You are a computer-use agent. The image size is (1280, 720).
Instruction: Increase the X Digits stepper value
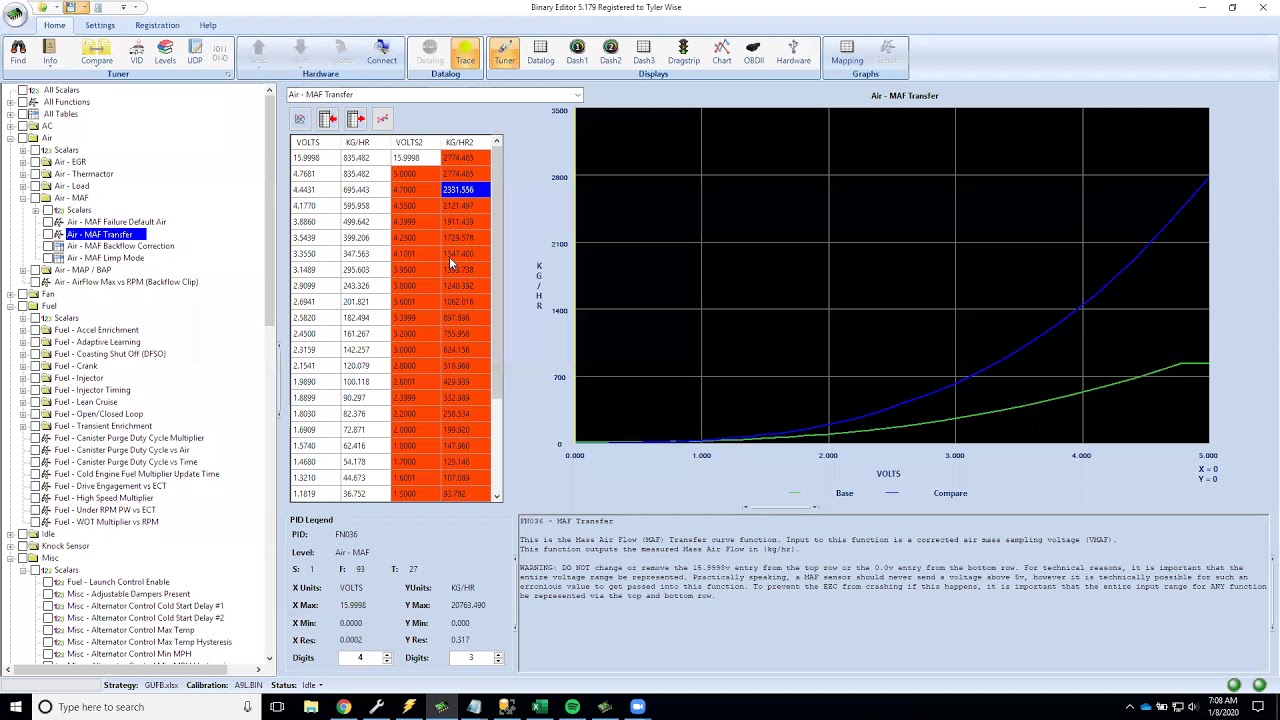pos(387,655)
